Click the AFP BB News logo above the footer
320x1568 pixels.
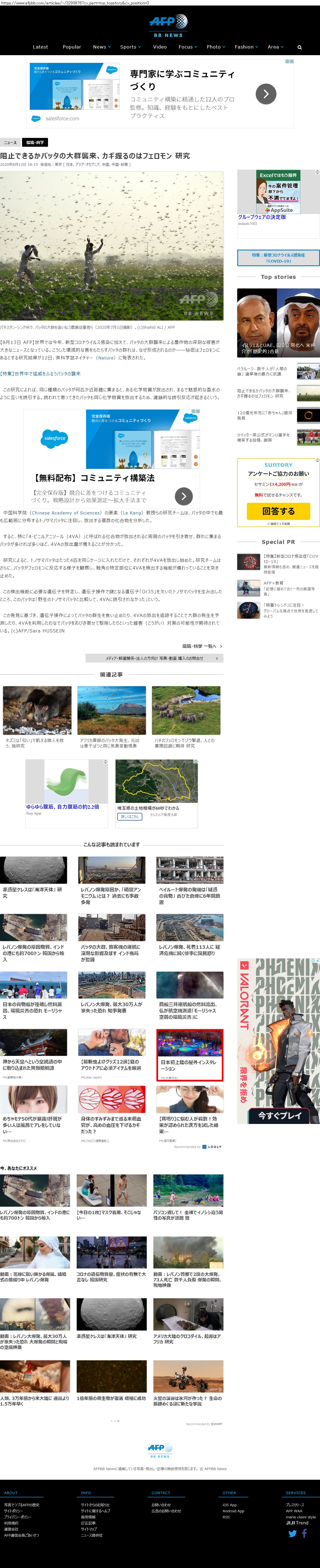[159, 1451]
